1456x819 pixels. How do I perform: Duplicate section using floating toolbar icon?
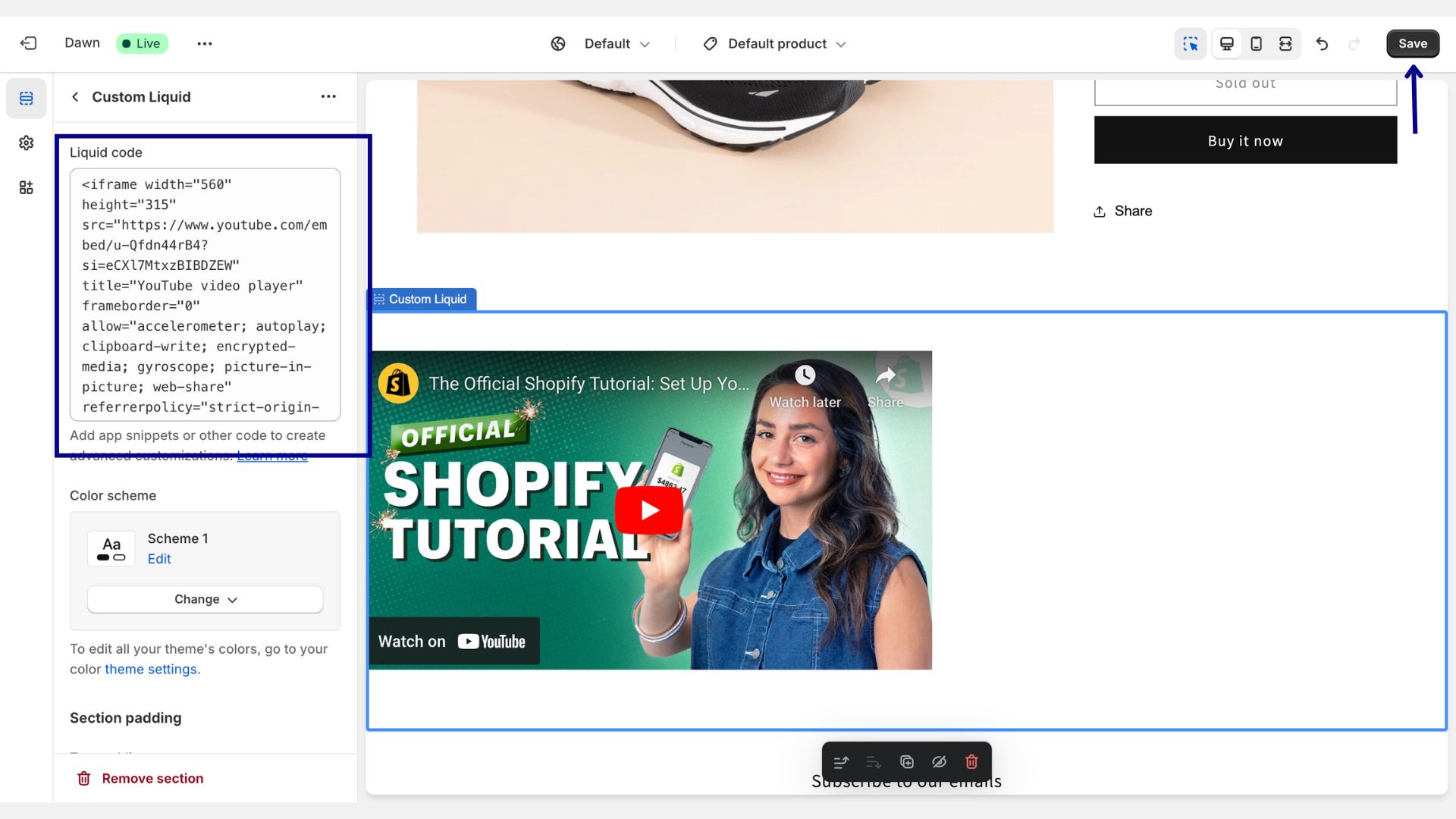[907, 762]
